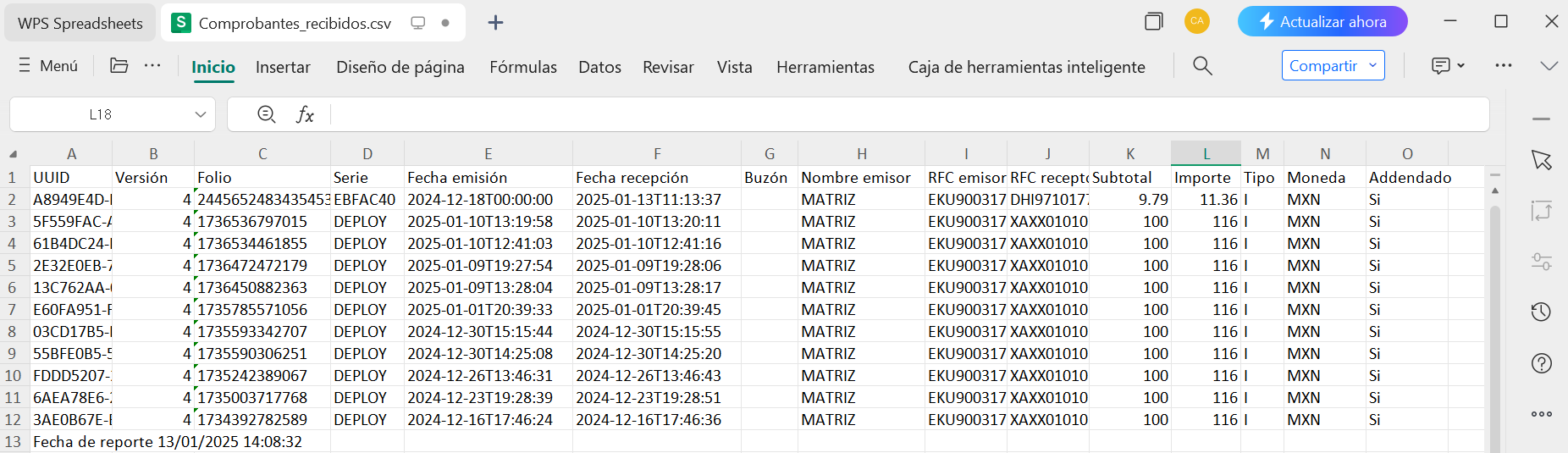The width and height of the screenshot is (1568, 453).
Task: Click the formula bar input field
Action: pos(906,114)
